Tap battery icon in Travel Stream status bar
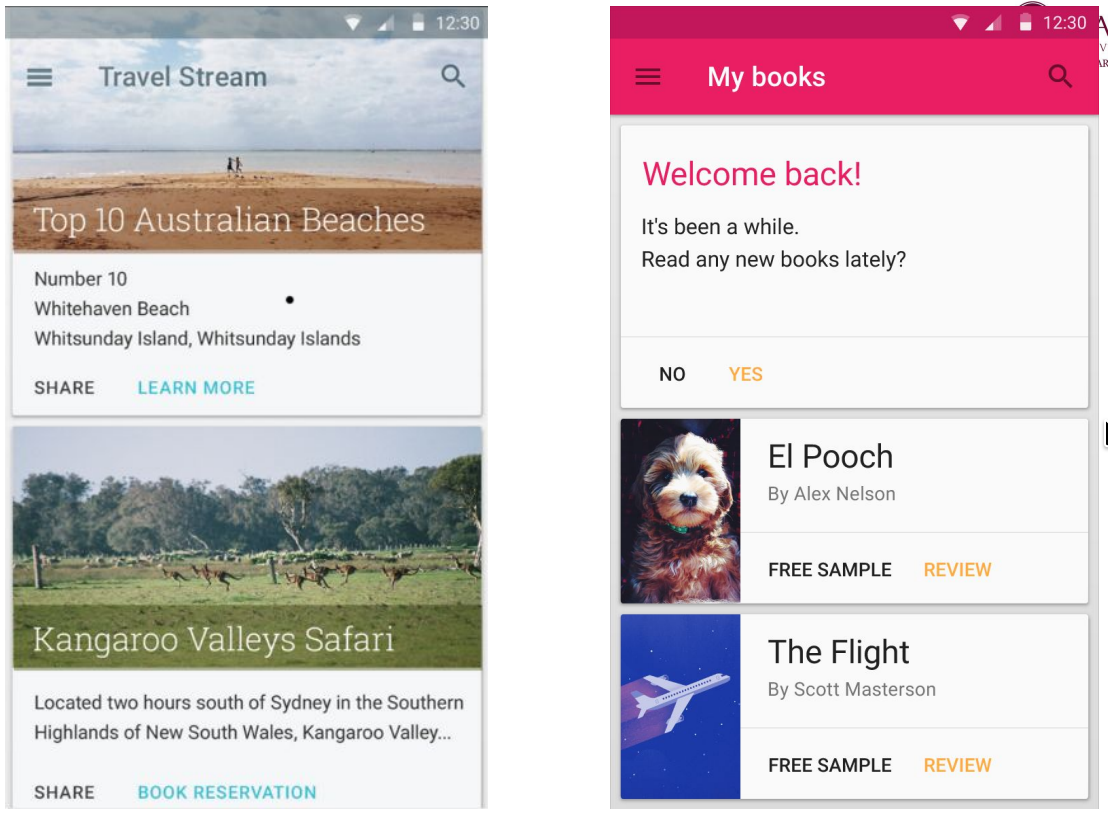This screenshot has width=1108, height=816. pos(418,23)
